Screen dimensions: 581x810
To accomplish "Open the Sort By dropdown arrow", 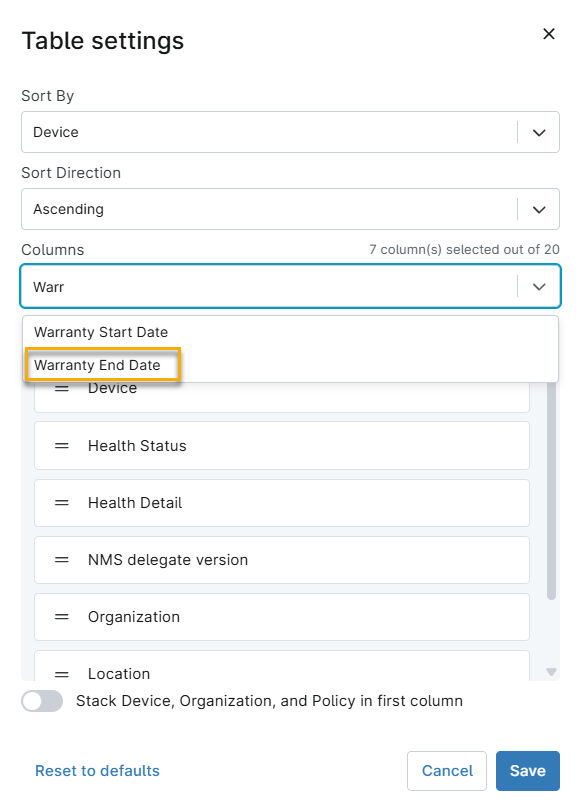I will 539,133.
